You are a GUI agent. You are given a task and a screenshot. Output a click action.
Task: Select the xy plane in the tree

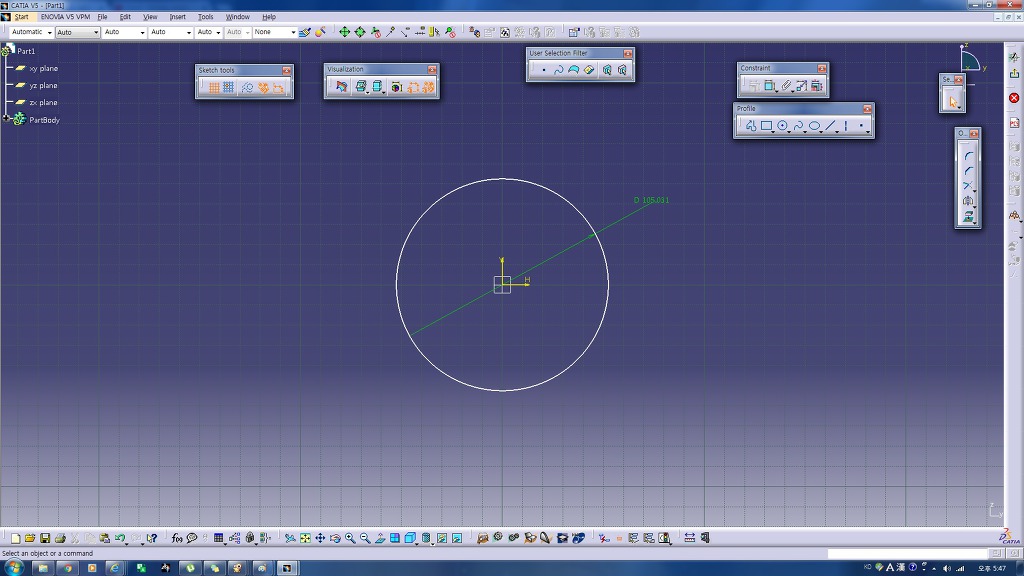point(43,69)
